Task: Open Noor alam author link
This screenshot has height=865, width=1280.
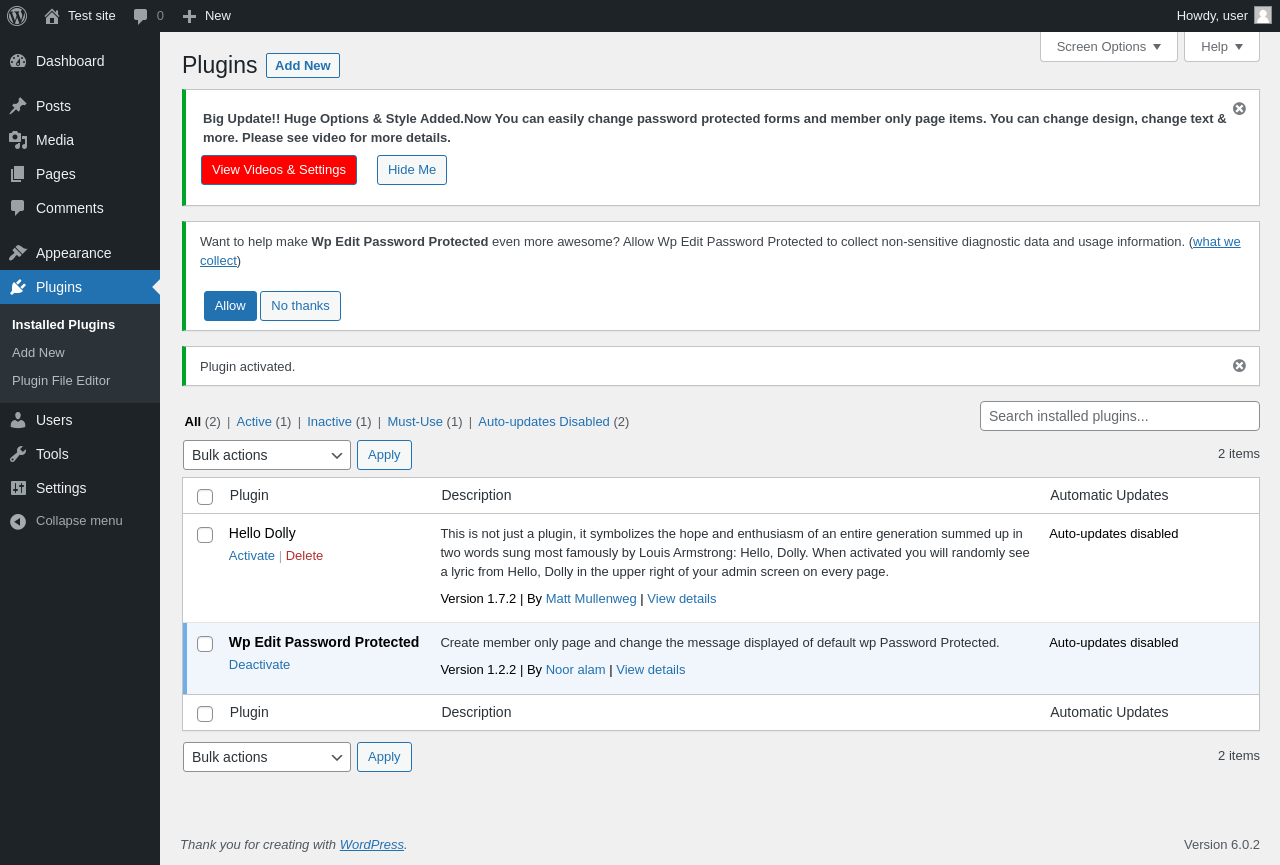Action: [576, 669]
